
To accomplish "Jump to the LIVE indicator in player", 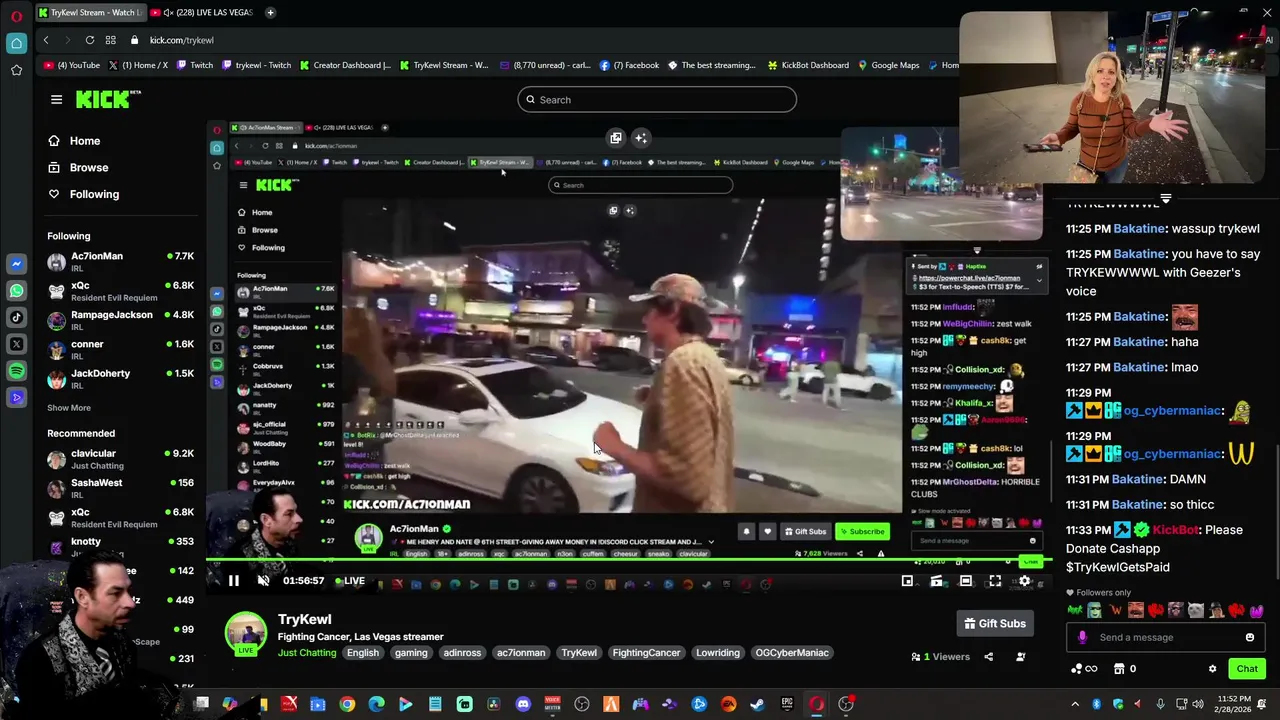I will (350, 581).
